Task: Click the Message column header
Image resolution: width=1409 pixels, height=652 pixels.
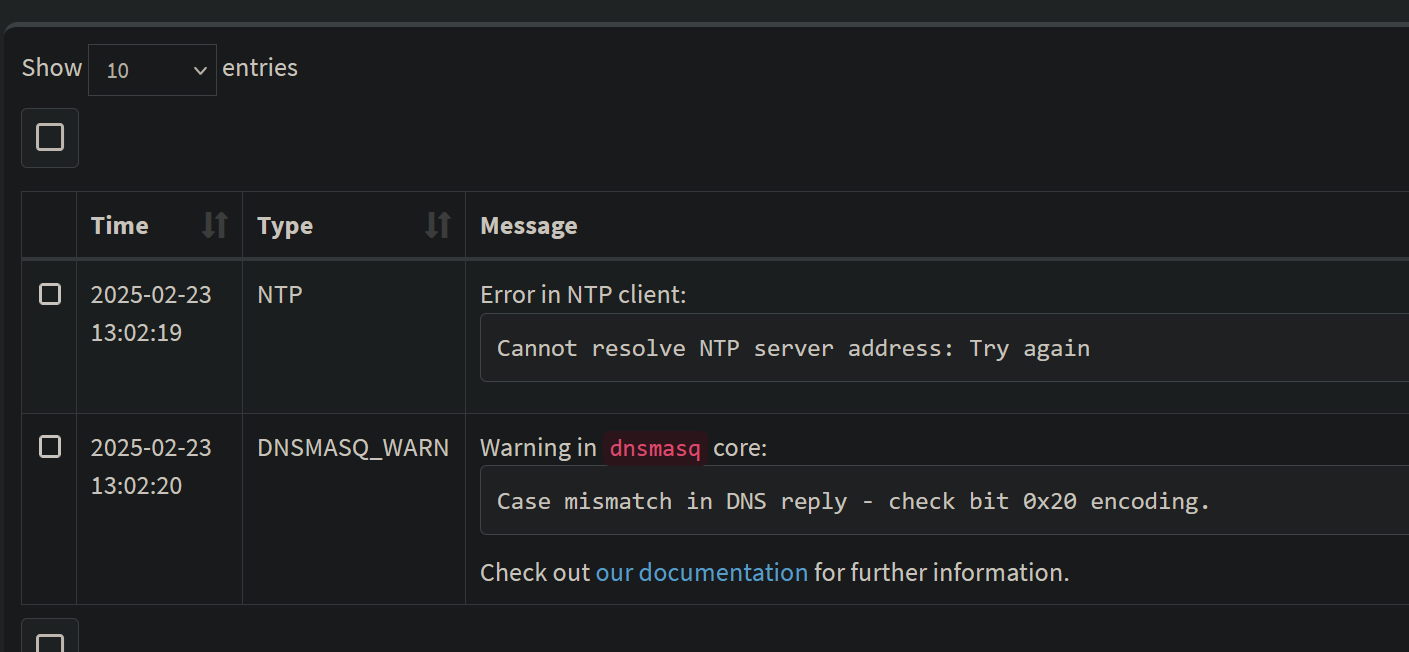Action: point(529,225)
